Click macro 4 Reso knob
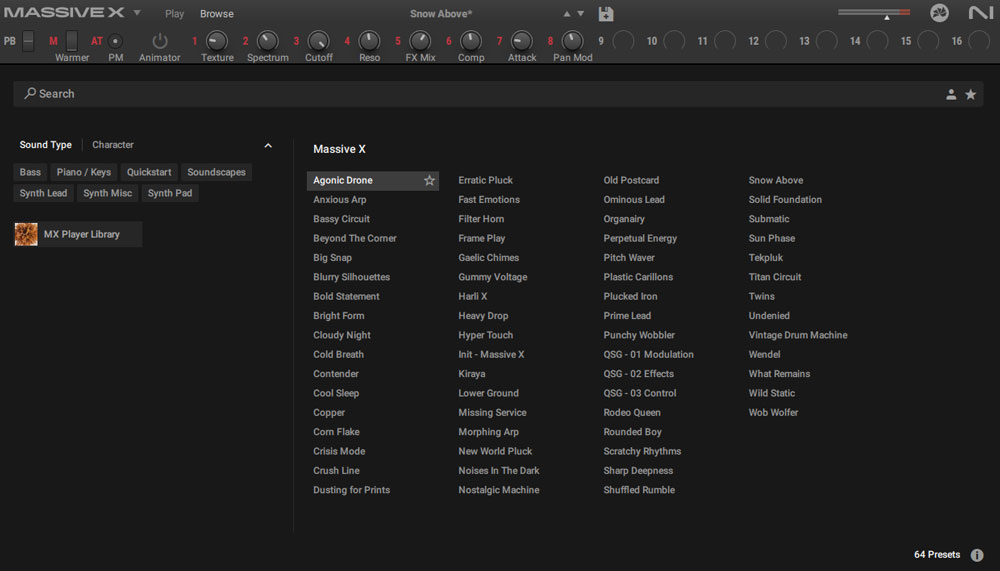The image size is (1000, 571). tap(369, 41)
